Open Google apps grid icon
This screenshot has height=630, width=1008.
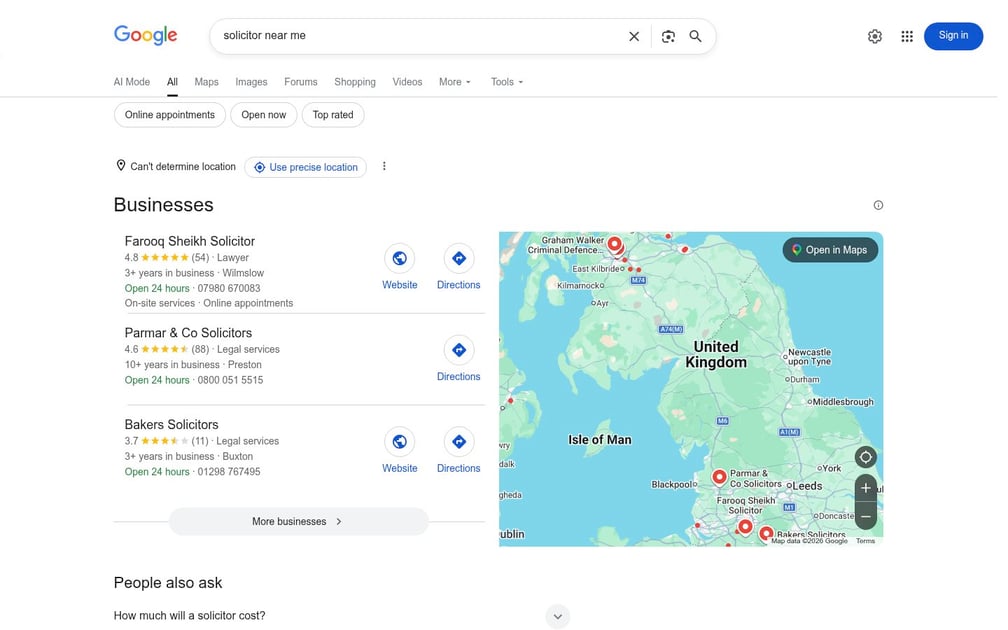907,36
